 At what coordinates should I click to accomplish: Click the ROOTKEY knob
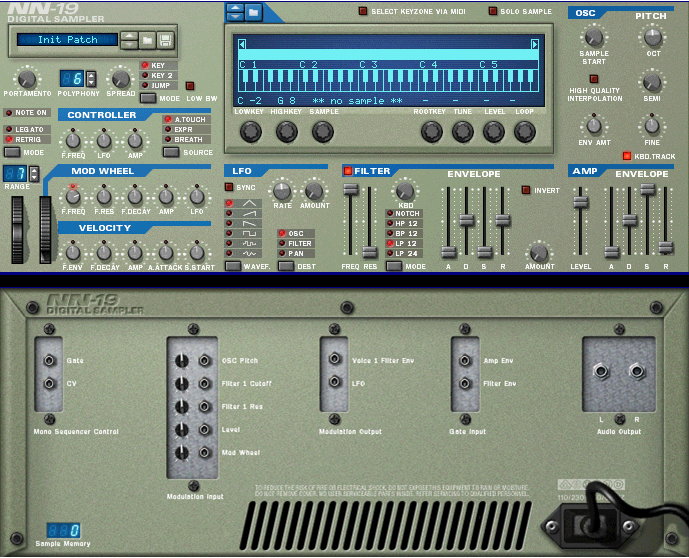[x=432, y=132]
